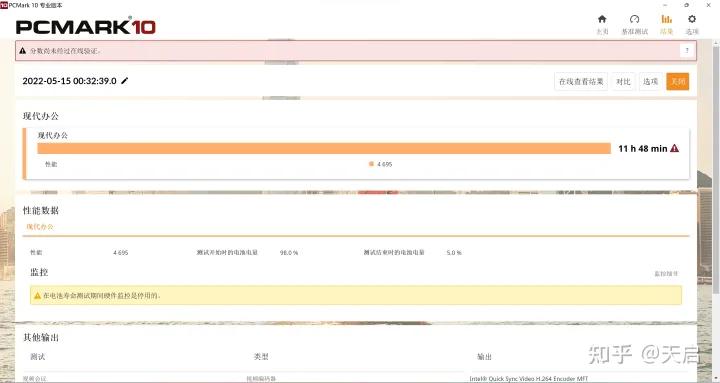Click the 4 695 value in the 性能数据 row

[121, 253]
